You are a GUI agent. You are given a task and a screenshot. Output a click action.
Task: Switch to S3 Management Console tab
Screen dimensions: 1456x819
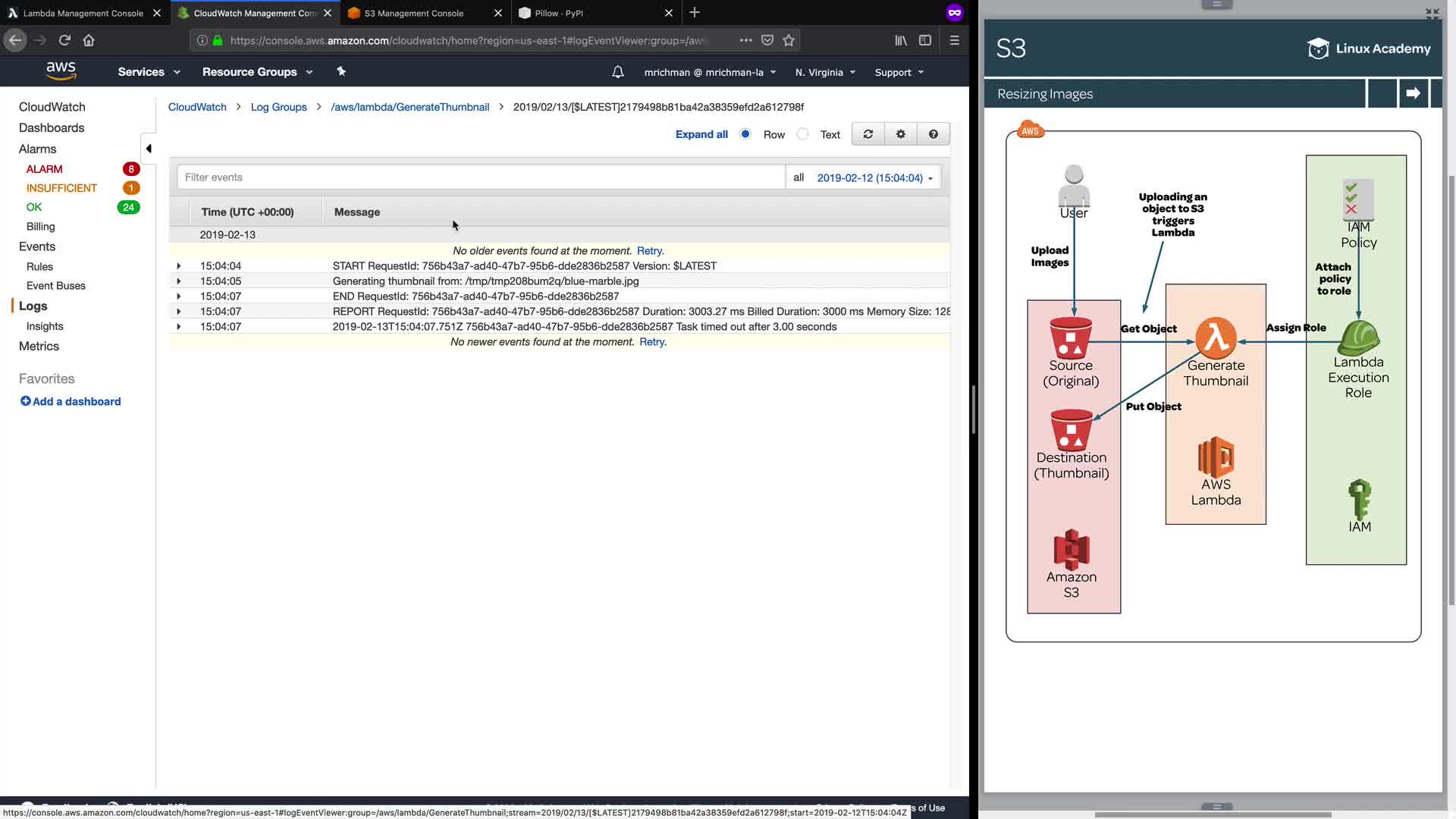click(413, 13)
